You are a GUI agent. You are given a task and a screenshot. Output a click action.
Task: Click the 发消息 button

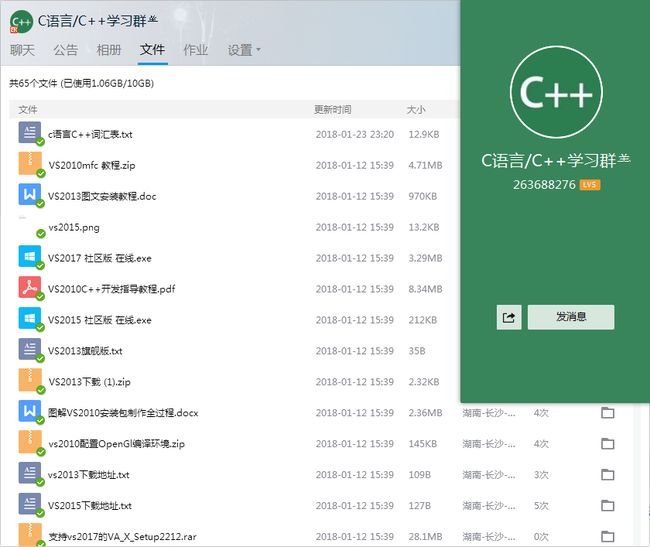coord(571,317)
